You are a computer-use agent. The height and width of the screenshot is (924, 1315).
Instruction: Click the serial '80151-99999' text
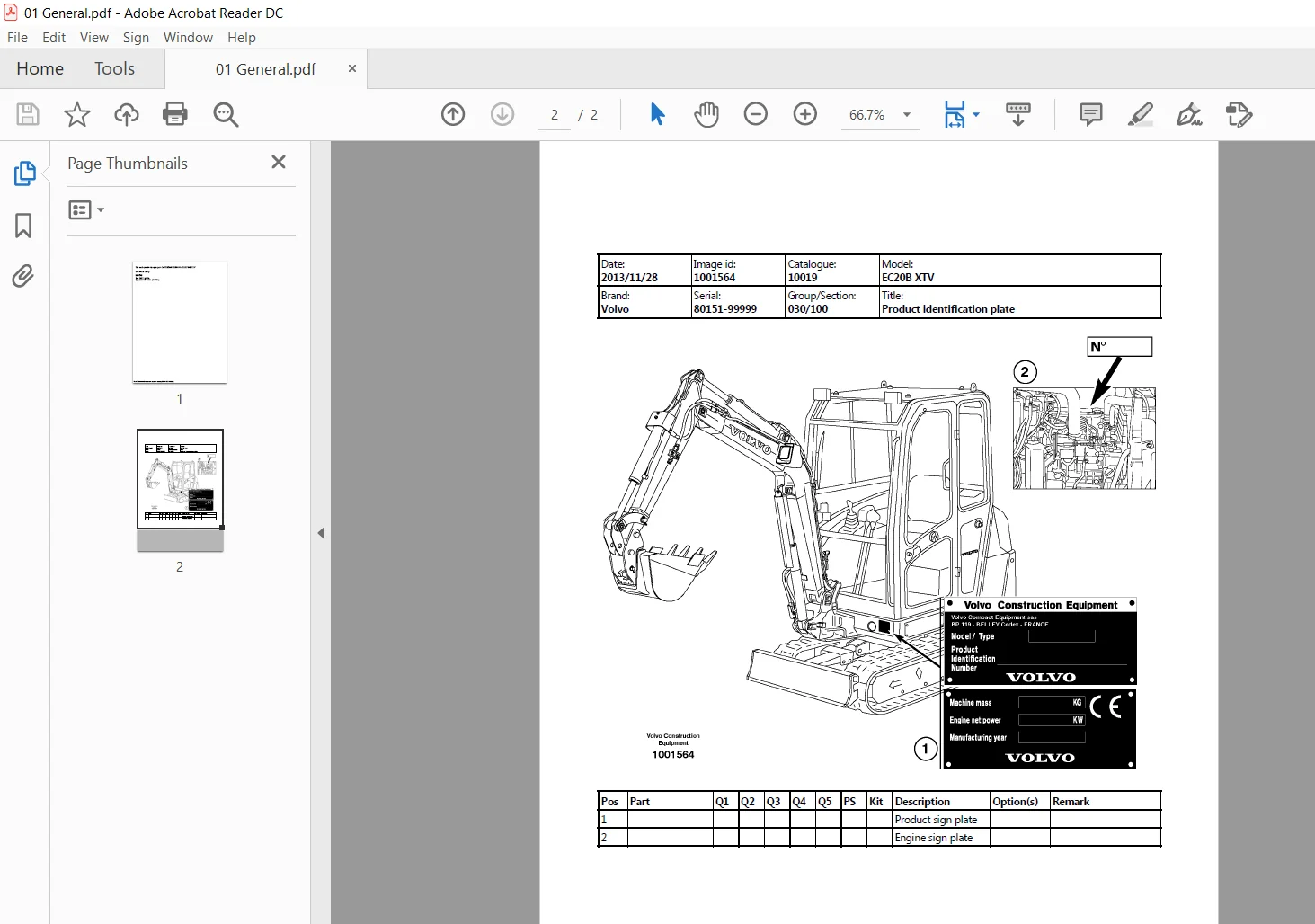click(725, 309)
